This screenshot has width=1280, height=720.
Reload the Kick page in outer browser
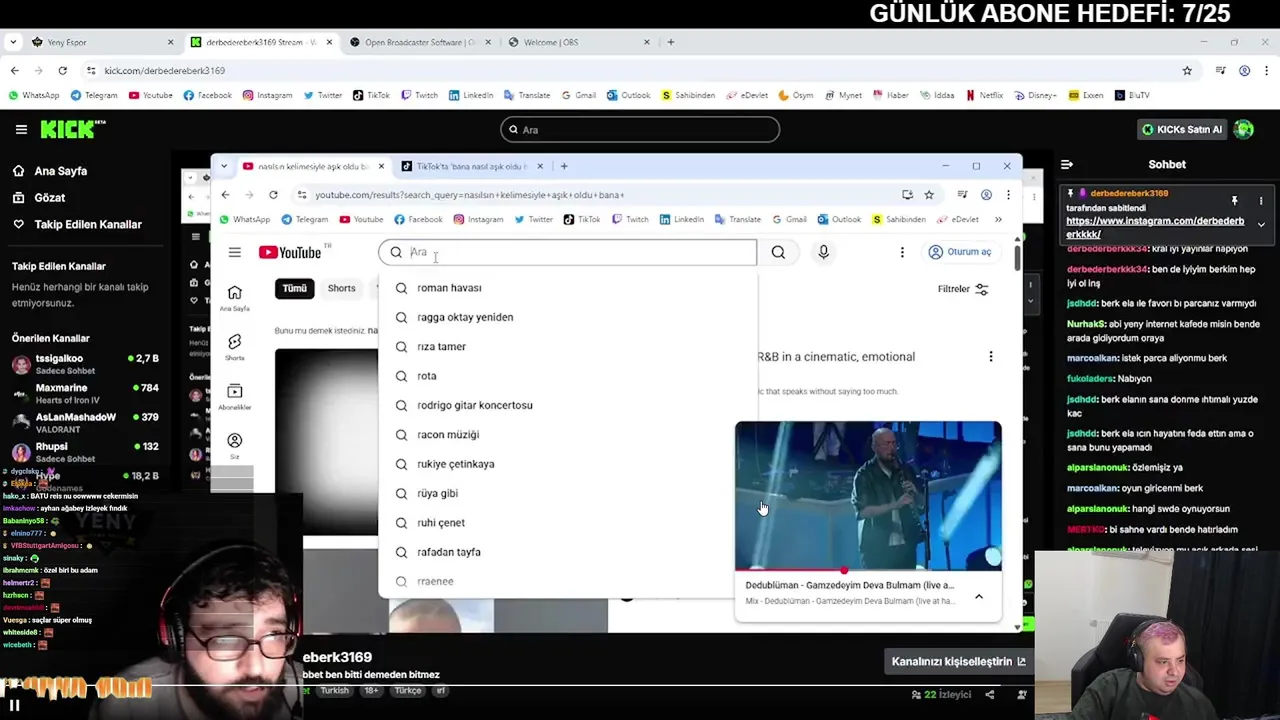(62, 70)
